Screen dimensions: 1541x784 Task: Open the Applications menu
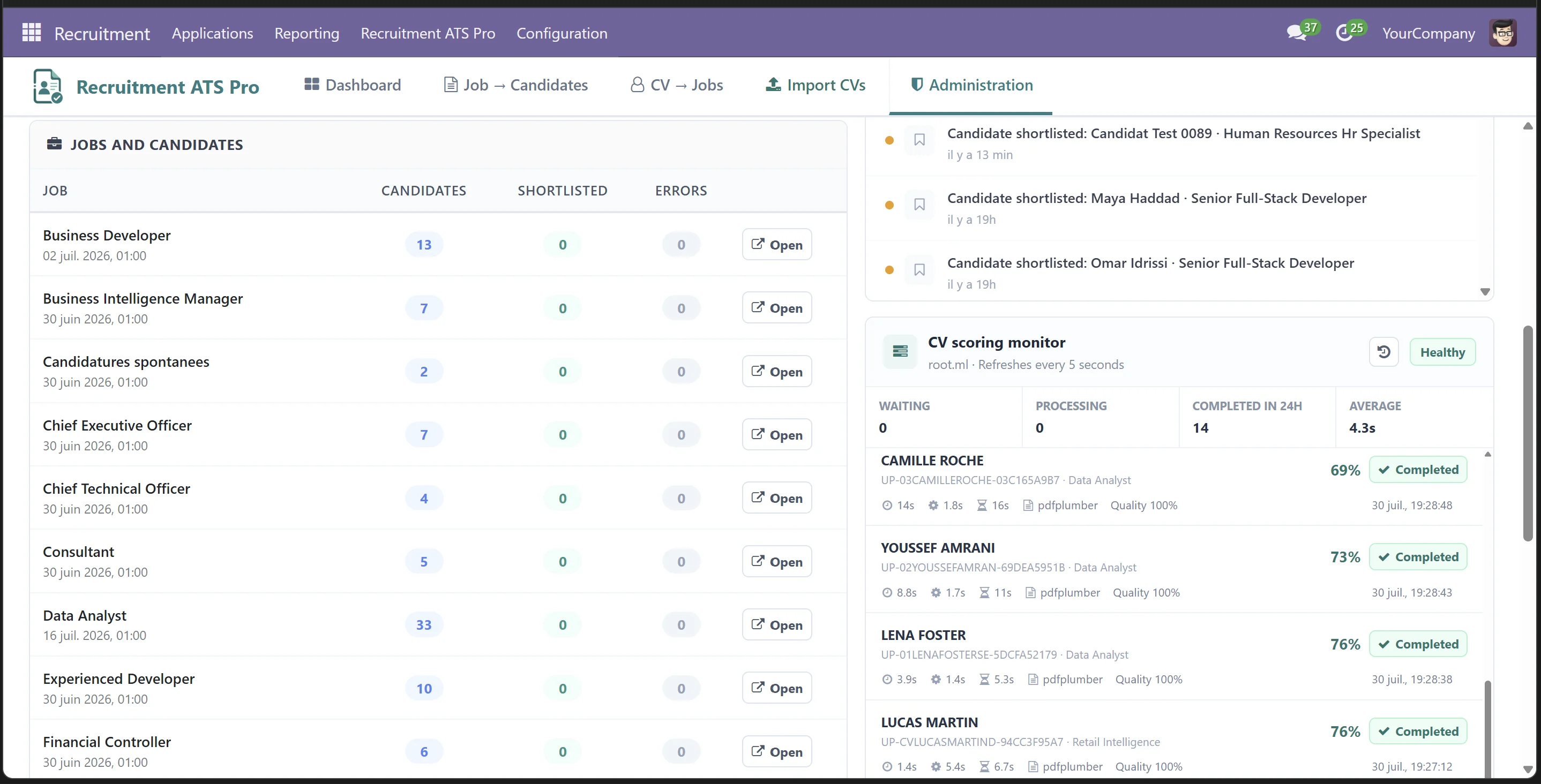(212, 33)
